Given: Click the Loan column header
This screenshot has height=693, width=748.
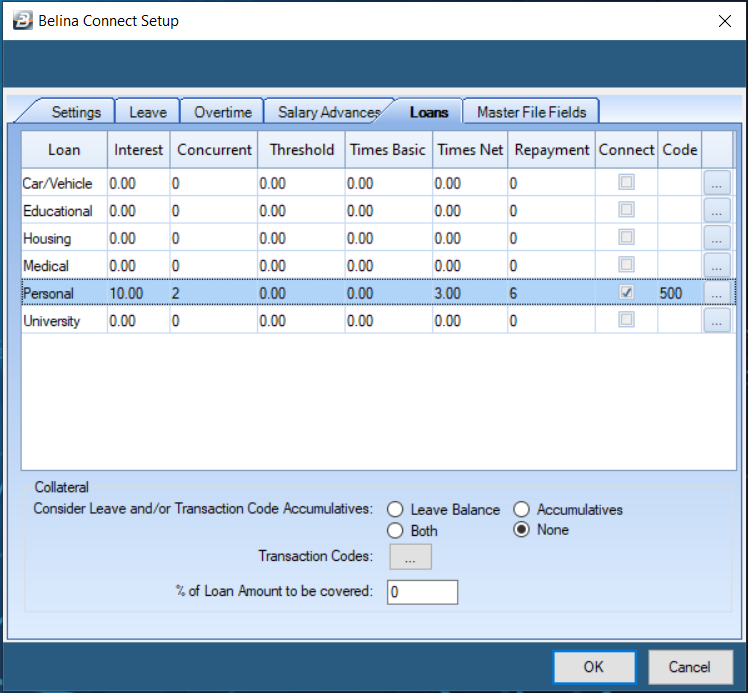Looking at the screenshot, I should coord(64,150).
